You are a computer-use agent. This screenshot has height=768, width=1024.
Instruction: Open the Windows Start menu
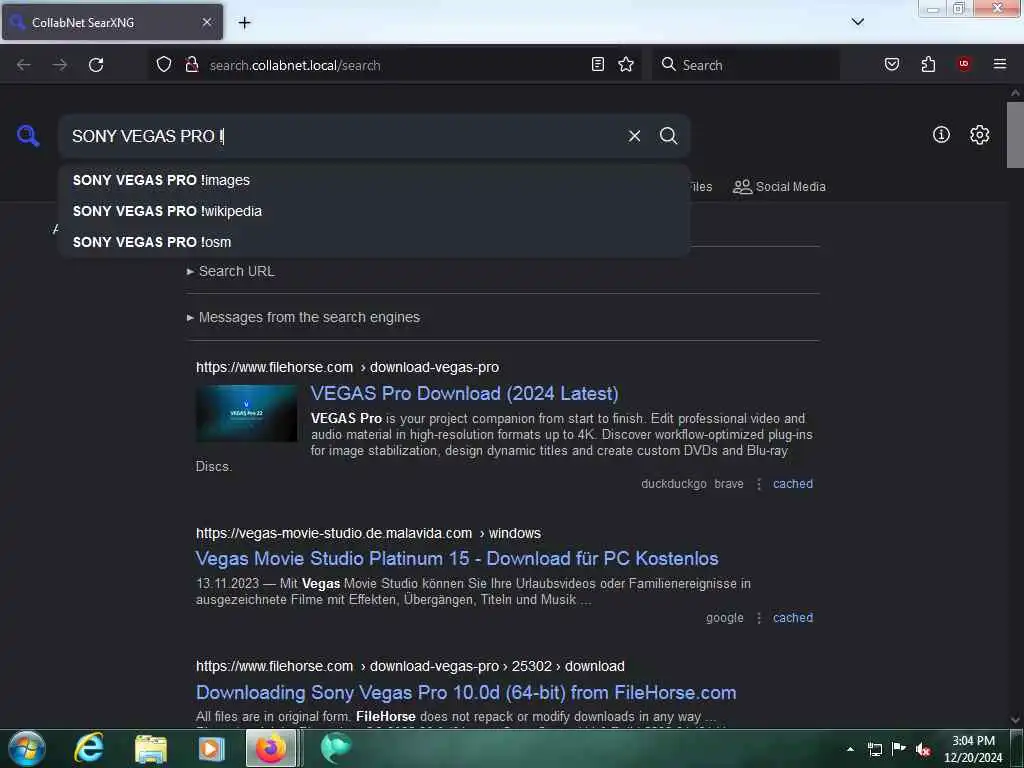click(x=27, y=748)
